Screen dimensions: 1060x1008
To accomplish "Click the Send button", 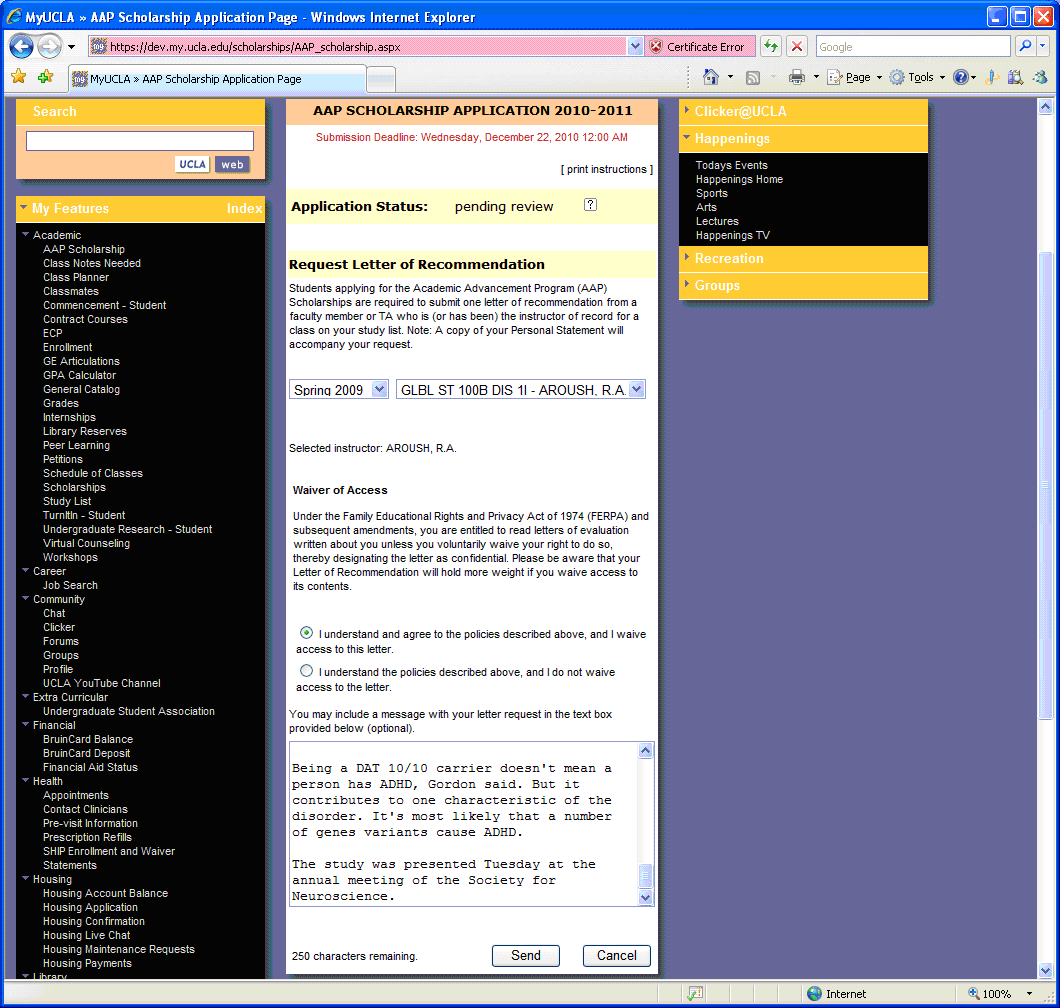I will click(x=525, y=955).
